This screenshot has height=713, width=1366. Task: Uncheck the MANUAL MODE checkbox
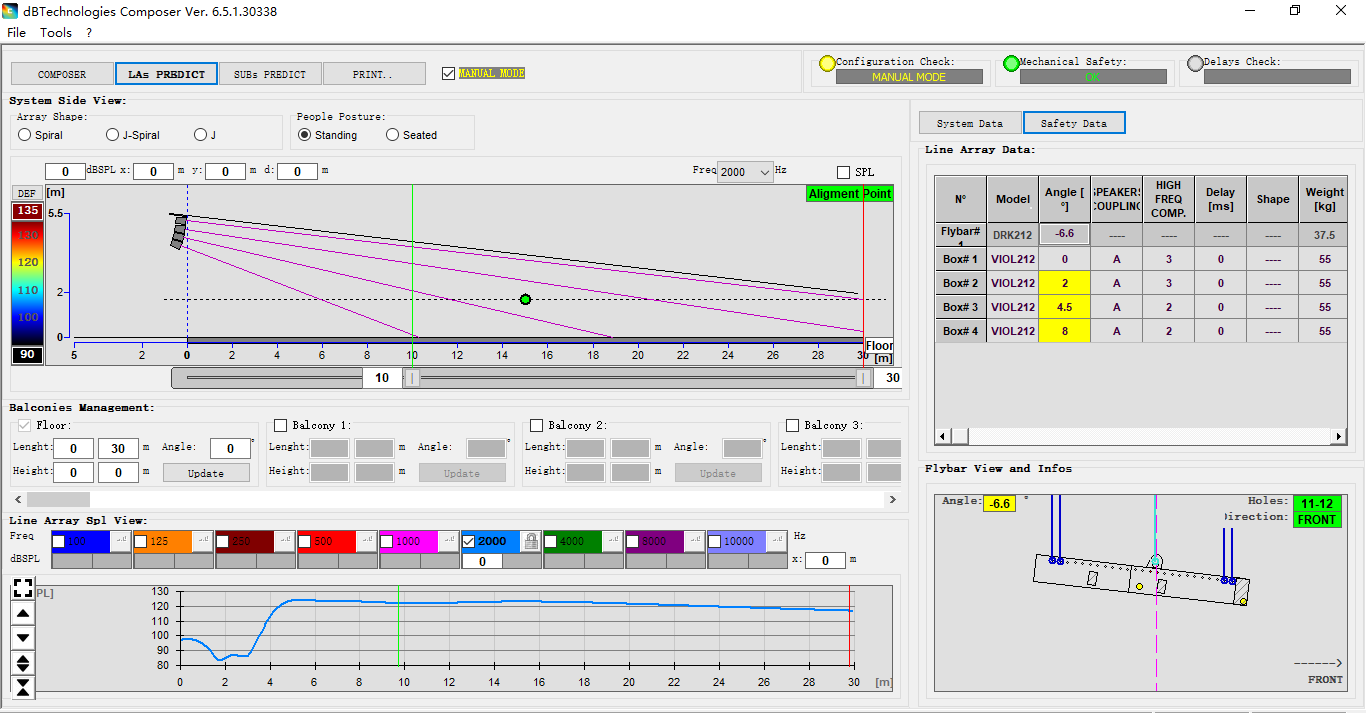[x=448, y=73]
